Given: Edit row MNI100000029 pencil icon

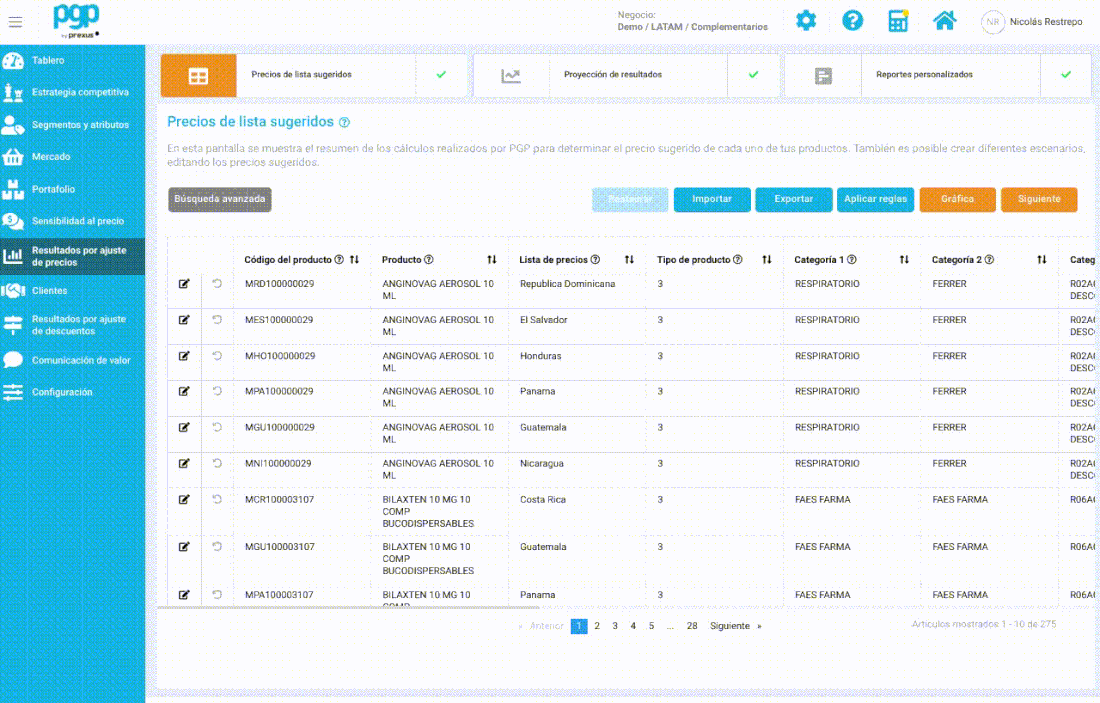Looking at the screenshot, I should [x=184, y=464].
